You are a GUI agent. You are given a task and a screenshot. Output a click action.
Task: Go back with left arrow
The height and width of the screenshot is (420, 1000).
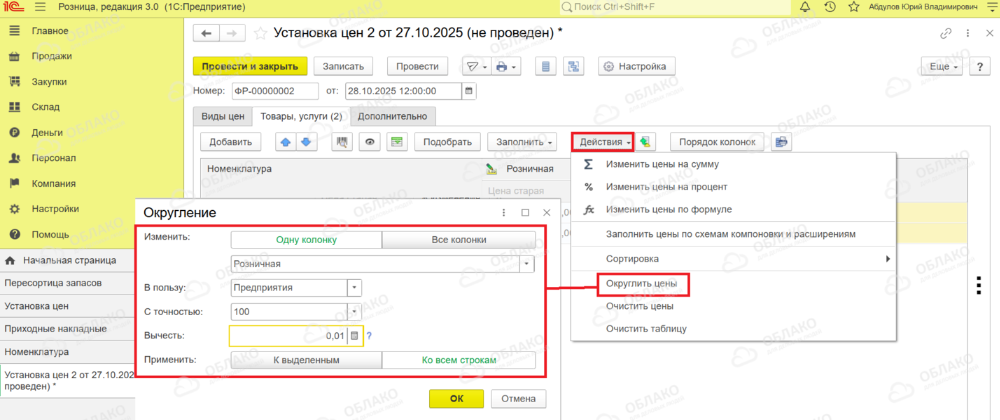pyautogui.click(x=206, y=34)
